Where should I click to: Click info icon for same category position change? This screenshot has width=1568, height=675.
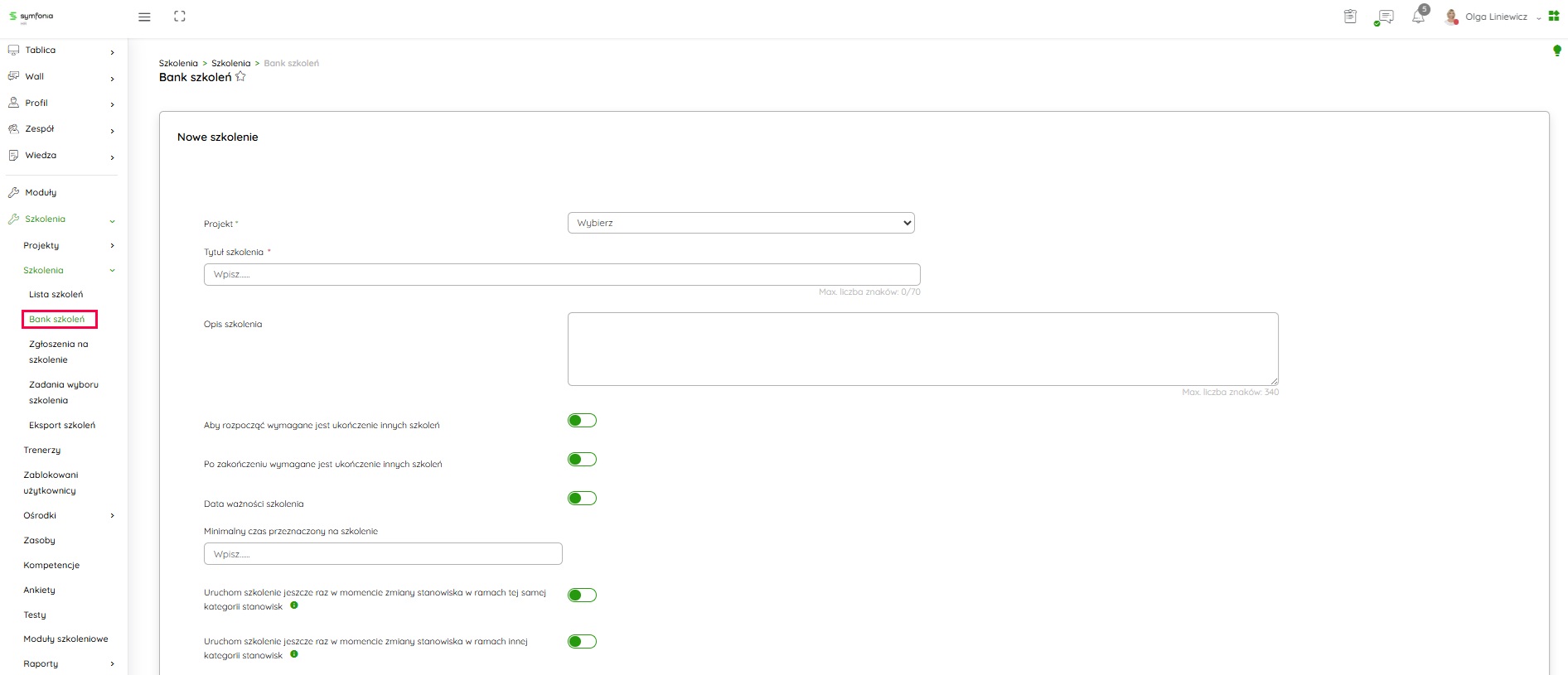pyautogui.click(x=294, y=605)
